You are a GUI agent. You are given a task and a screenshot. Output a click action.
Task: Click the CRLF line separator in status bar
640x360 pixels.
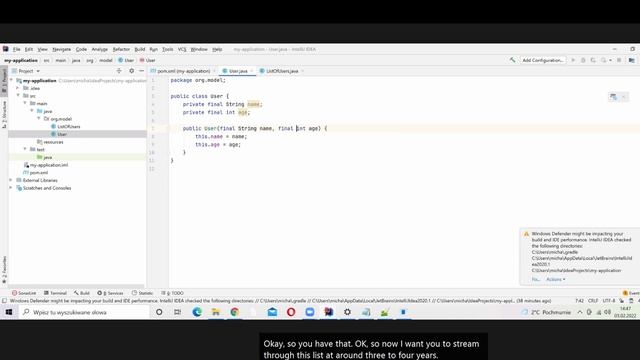[x=593, y=301]
